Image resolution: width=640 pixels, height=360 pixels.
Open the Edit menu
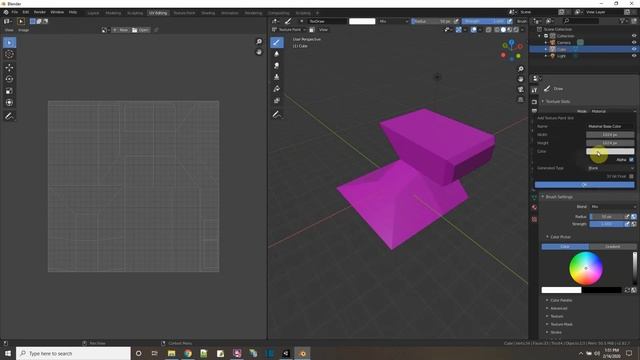click(26, 12)
